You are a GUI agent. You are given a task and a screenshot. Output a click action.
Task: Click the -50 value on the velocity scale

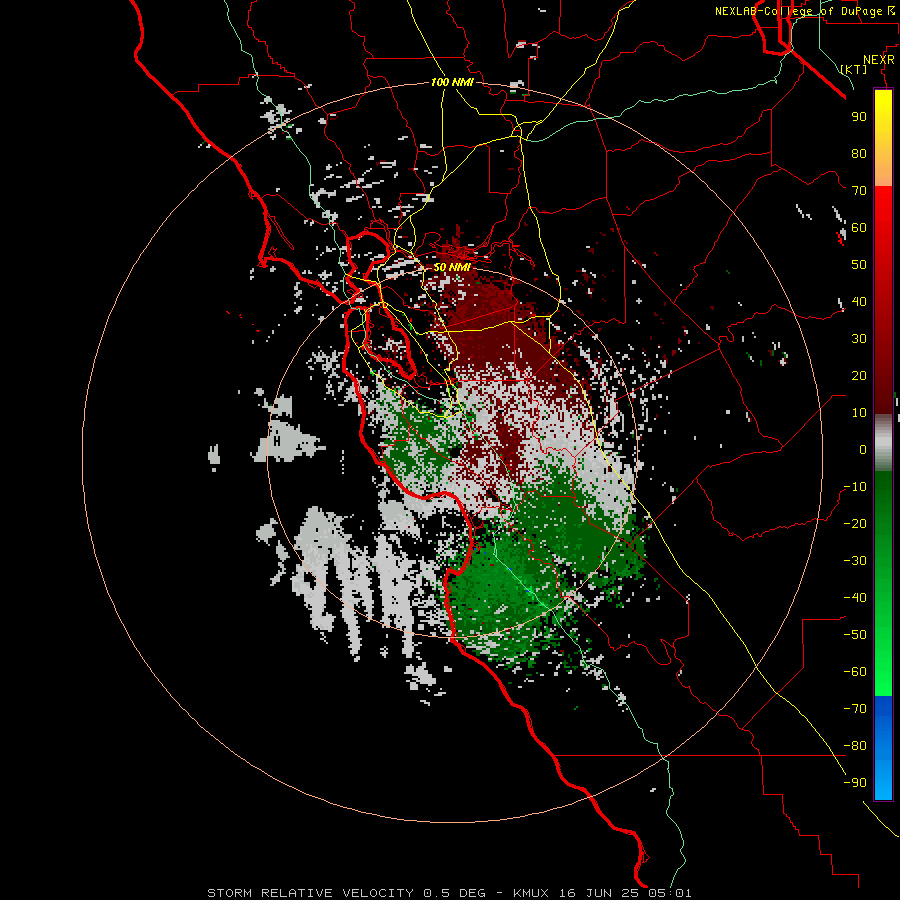855,635
